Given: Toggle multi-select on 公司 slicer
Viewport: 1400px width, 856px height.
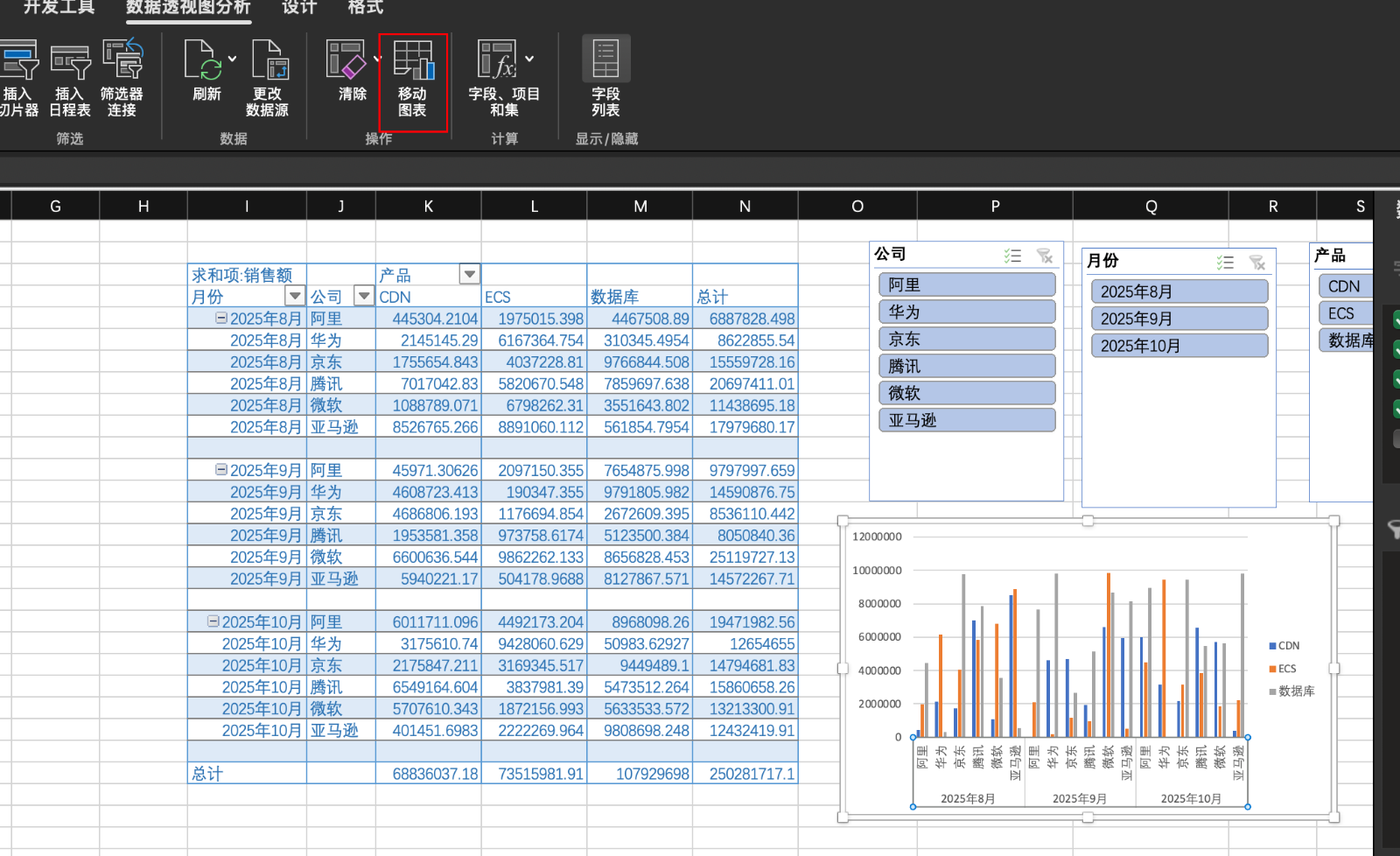Looking at the screenshot, I should 1012,256.
